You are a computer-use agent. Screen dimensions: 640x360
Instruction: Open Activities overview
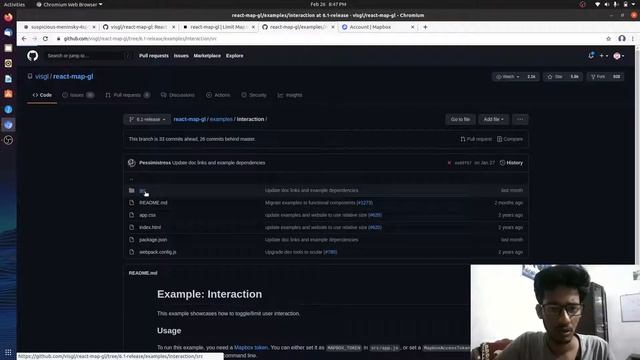(x=14, y=4)
